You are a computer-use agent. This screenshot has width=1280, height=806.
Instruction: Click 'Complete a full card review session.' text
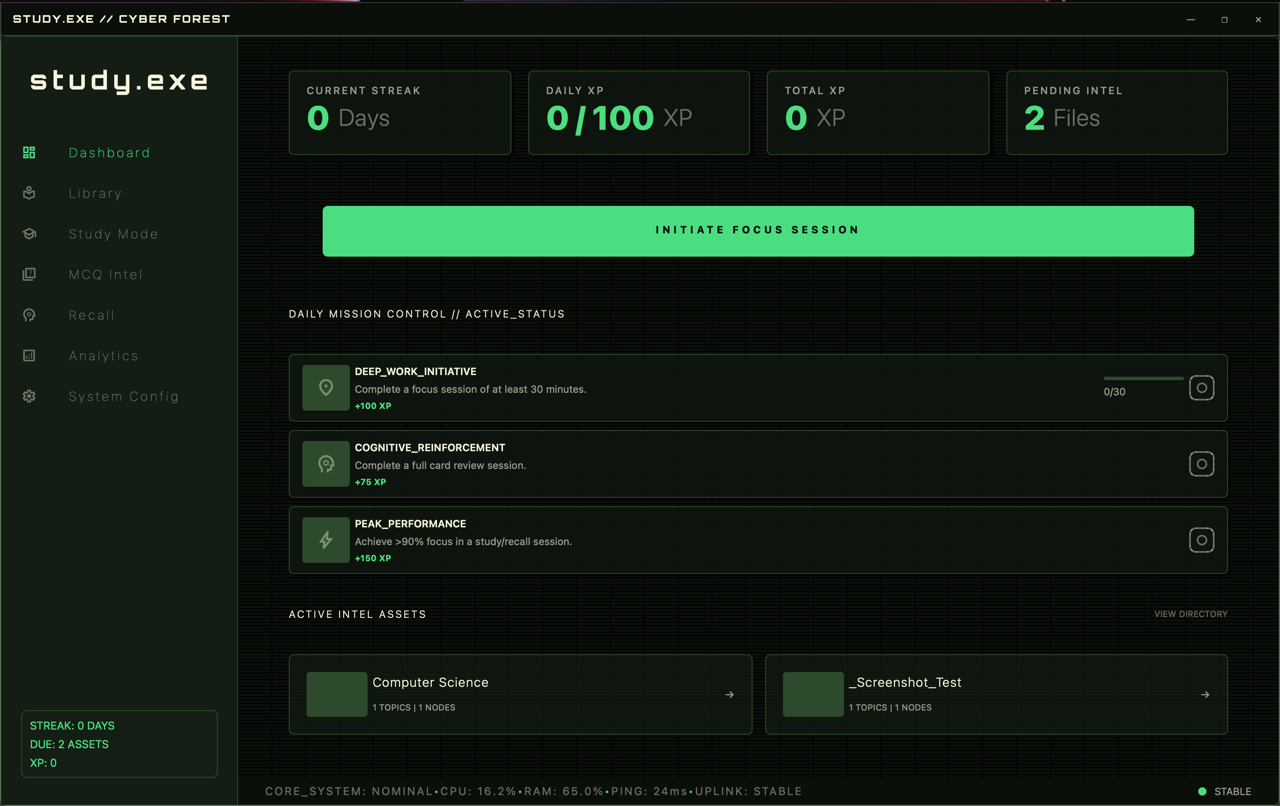coord(440,465)
